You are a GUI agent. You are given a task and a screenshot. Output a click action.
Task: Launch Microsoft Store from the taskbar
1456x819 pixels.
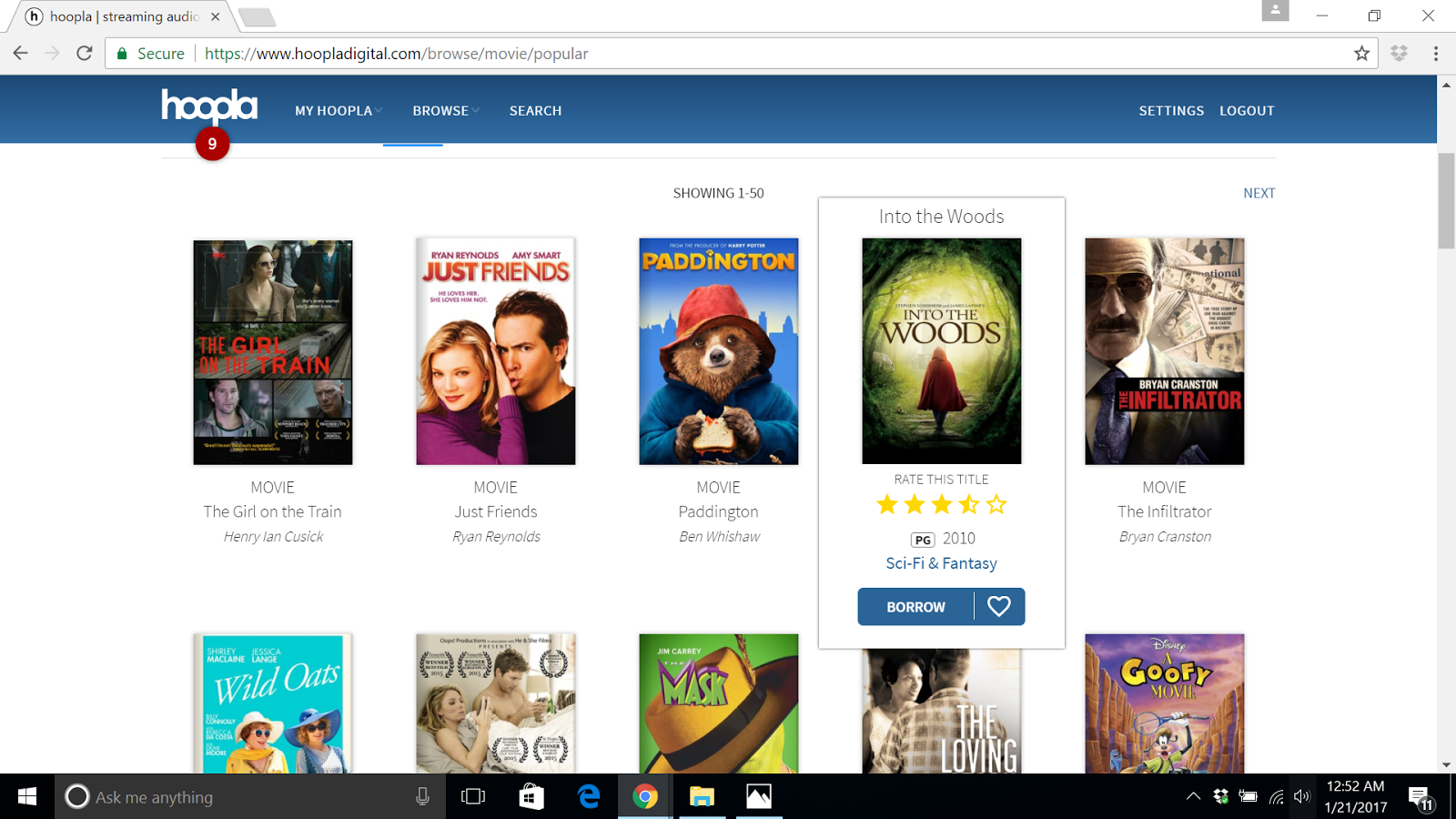(x=531, y=797)
